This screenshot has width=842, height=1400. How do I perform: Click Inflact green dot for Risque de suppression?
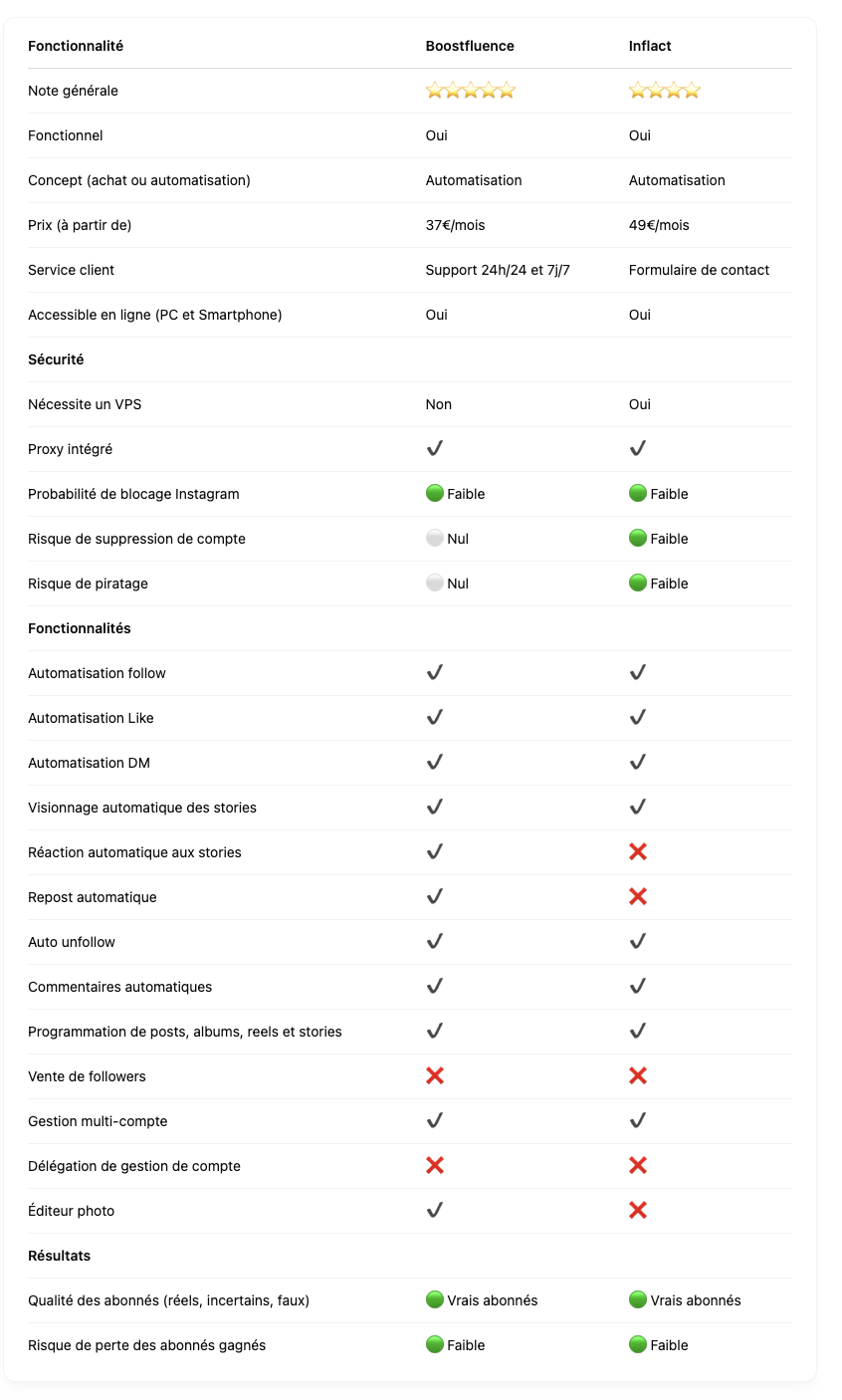pyautogui.click(x=638, y=539)
